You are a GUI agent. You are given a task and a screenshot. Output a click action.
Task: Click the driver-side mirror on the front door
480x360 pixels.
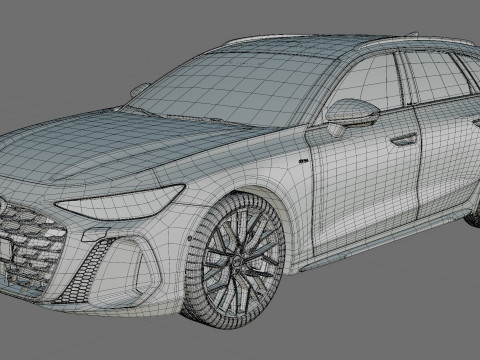click(352, 116)
